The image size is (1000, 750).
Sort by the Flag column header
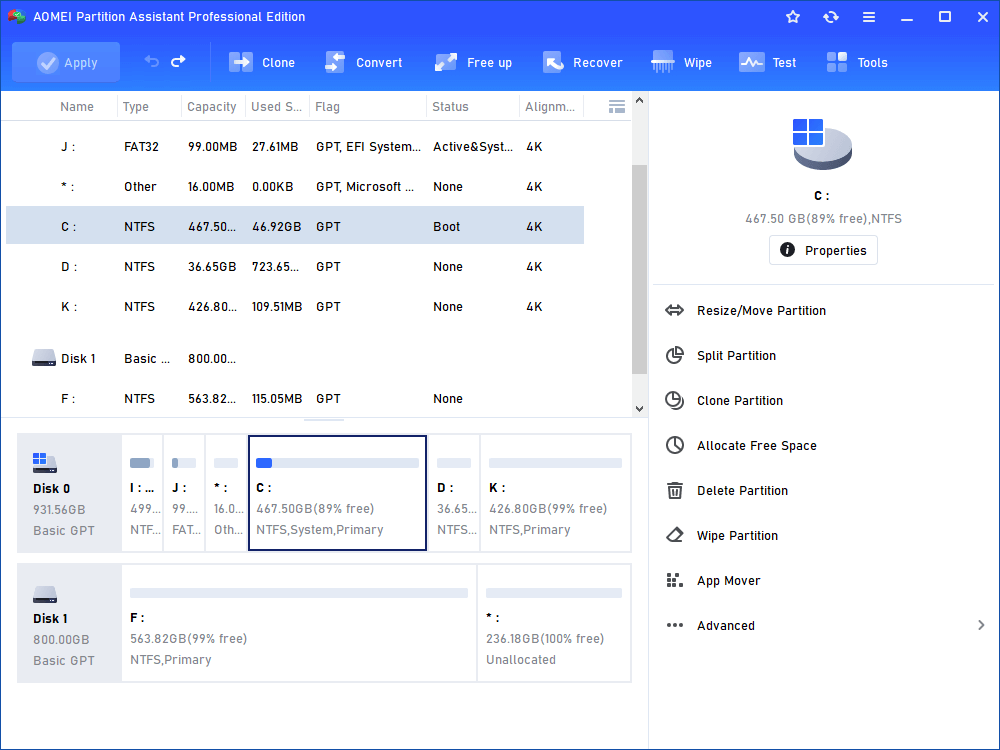pos(327,107)
